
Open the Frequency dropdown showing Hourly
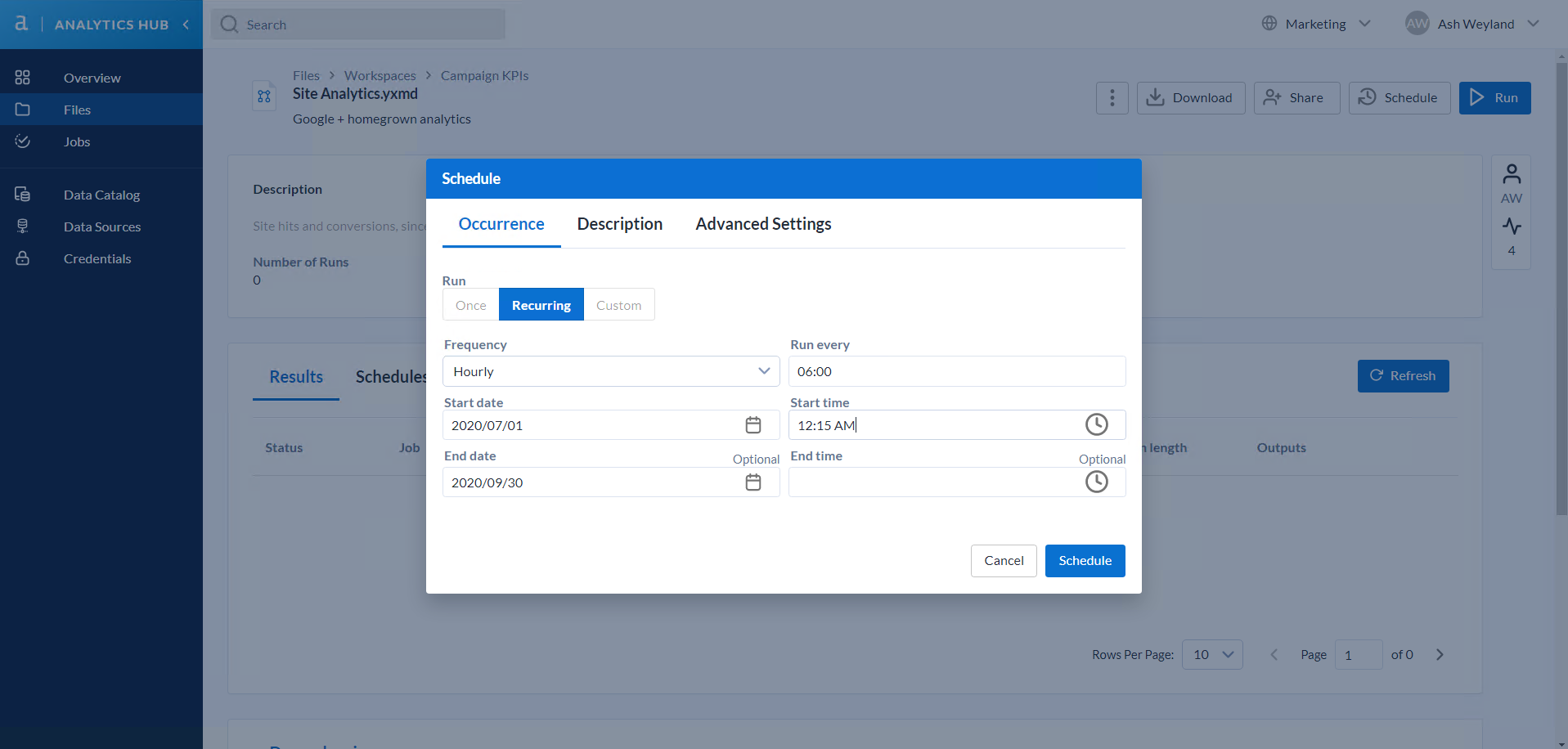tap(610, 371)
